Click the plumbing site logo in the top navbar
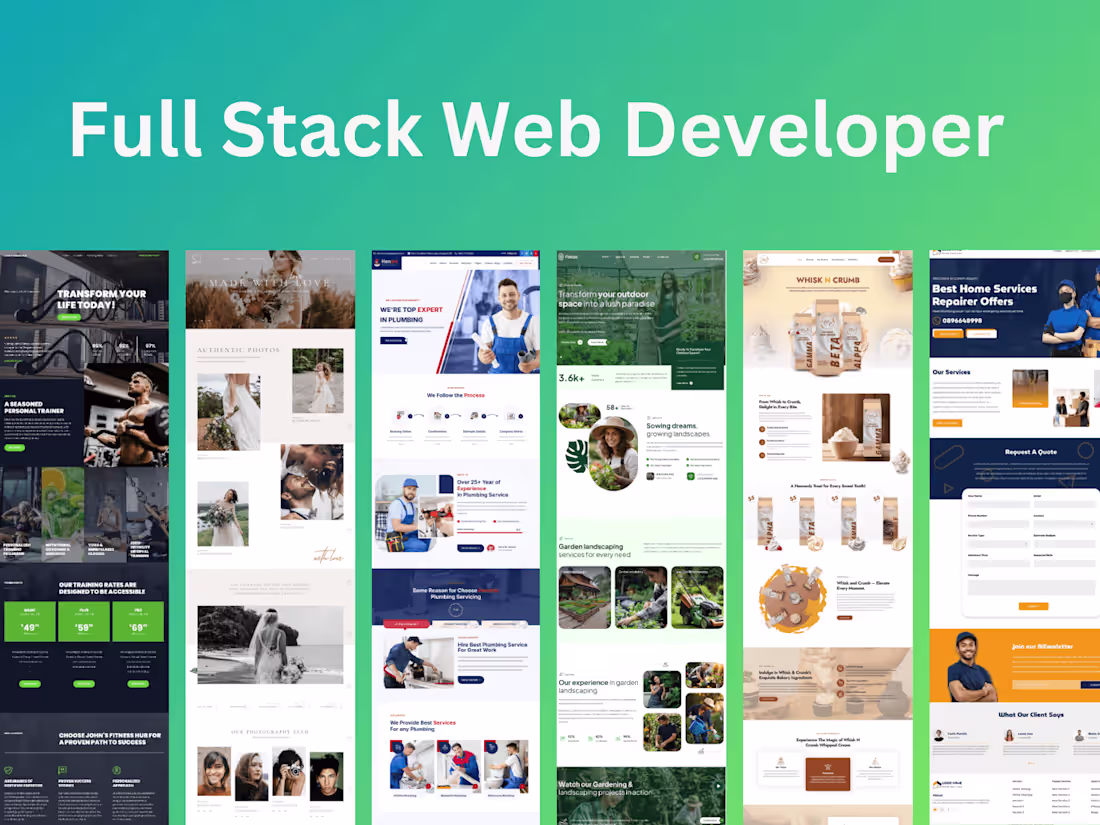Viewport: 1100px width, 825px height. (388, 262)
